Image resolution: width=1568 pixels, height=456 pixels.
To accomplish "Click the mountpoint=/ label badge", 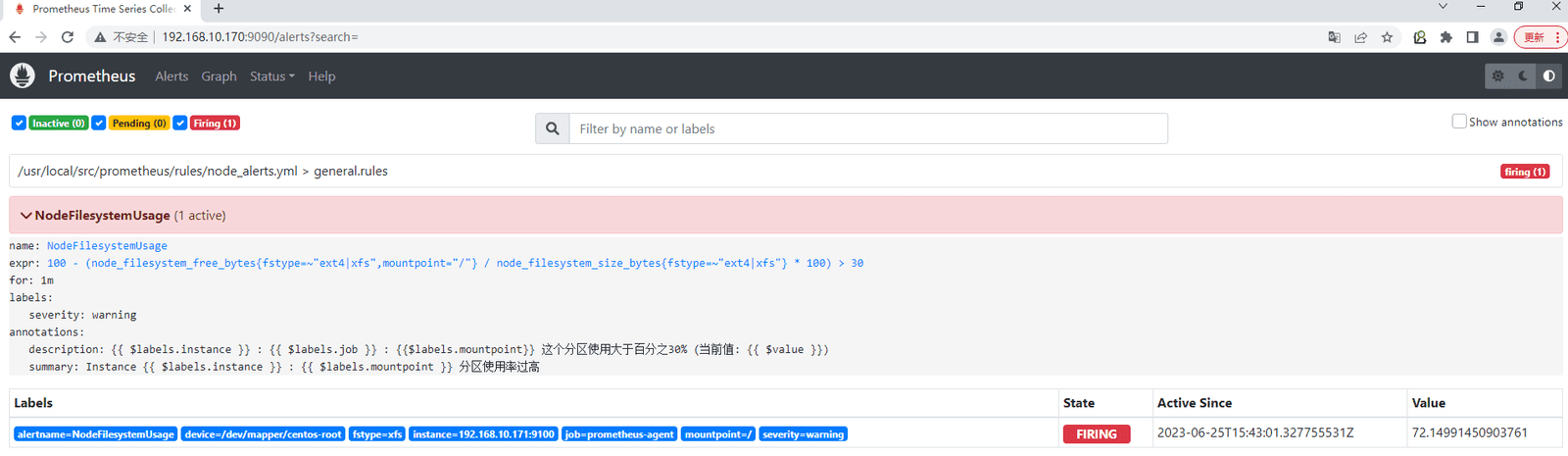I will coord(718,433).
